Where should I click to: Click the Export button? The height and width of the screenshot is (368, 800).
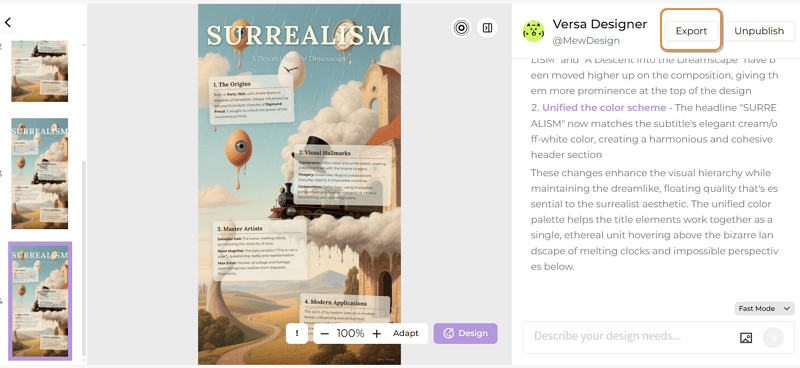(x=691, y=31)
